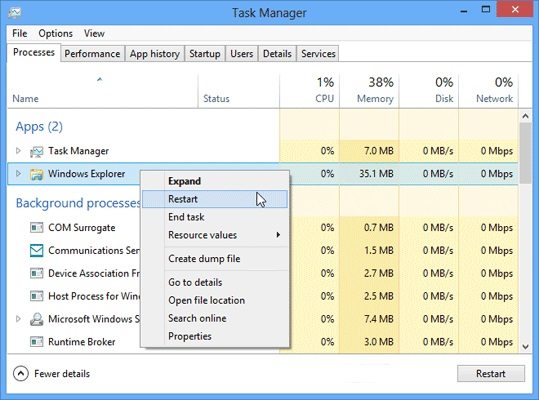Expand the Windows Explorer process group

point(18,174)
